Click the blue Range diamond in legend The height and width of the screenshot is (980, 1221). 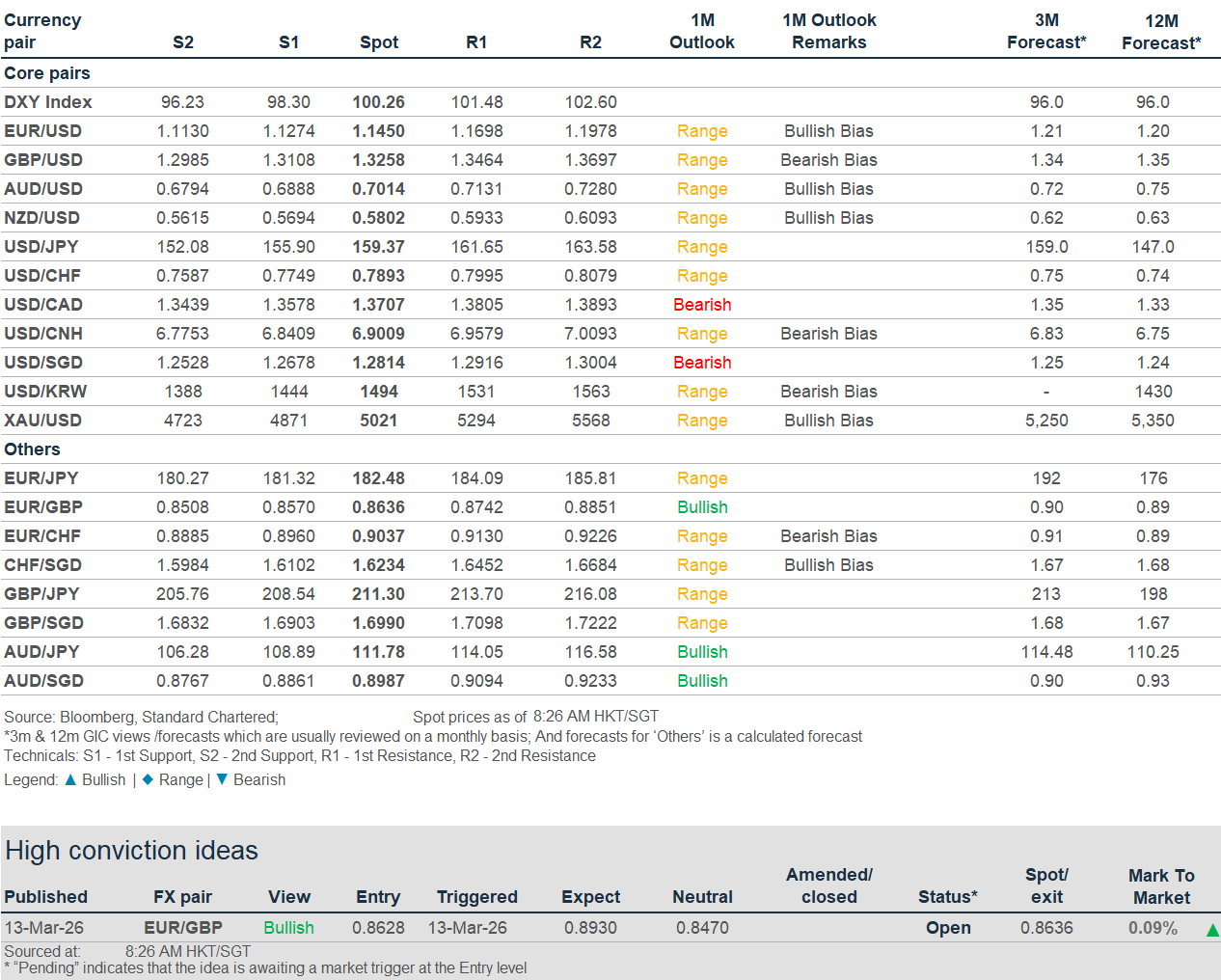pos(148,779)
